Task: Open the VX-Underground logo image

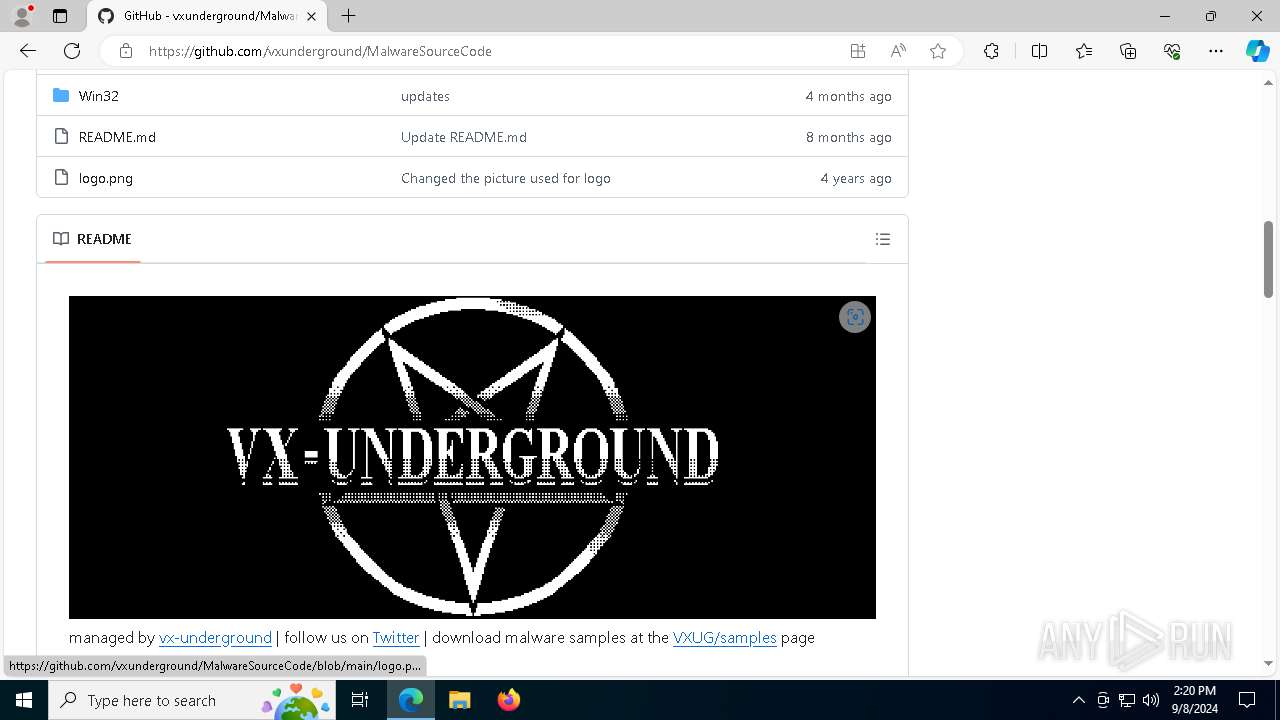Action: [472, 457]
